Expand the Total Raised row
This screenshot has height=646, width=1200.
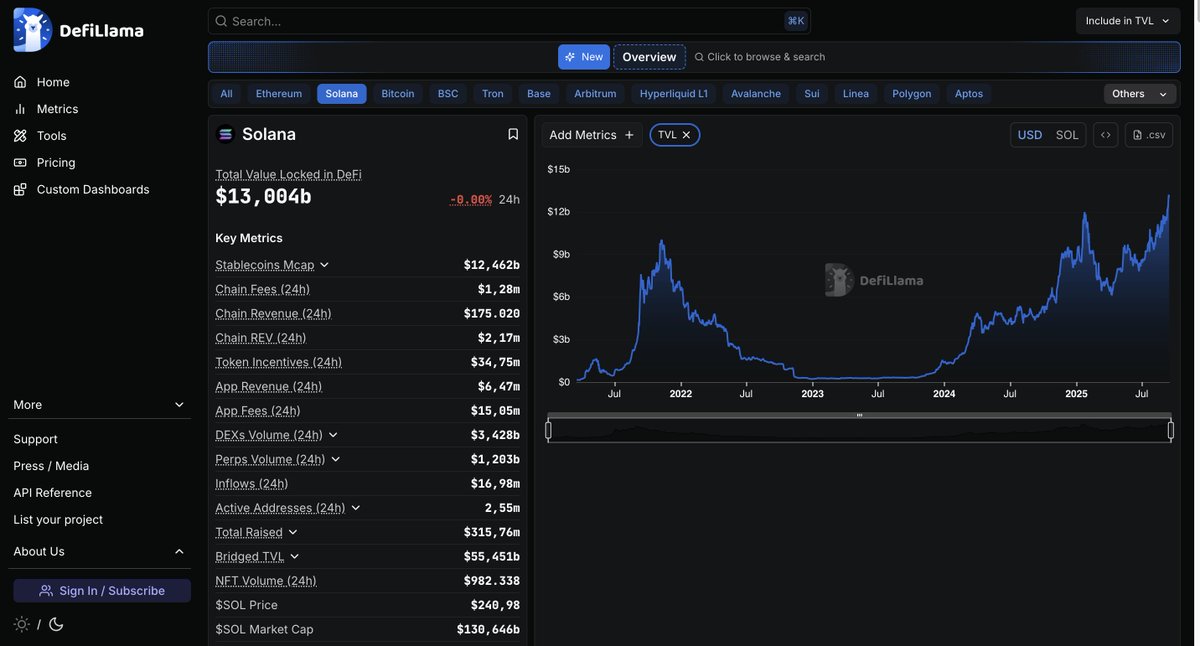tap(293, 532)
